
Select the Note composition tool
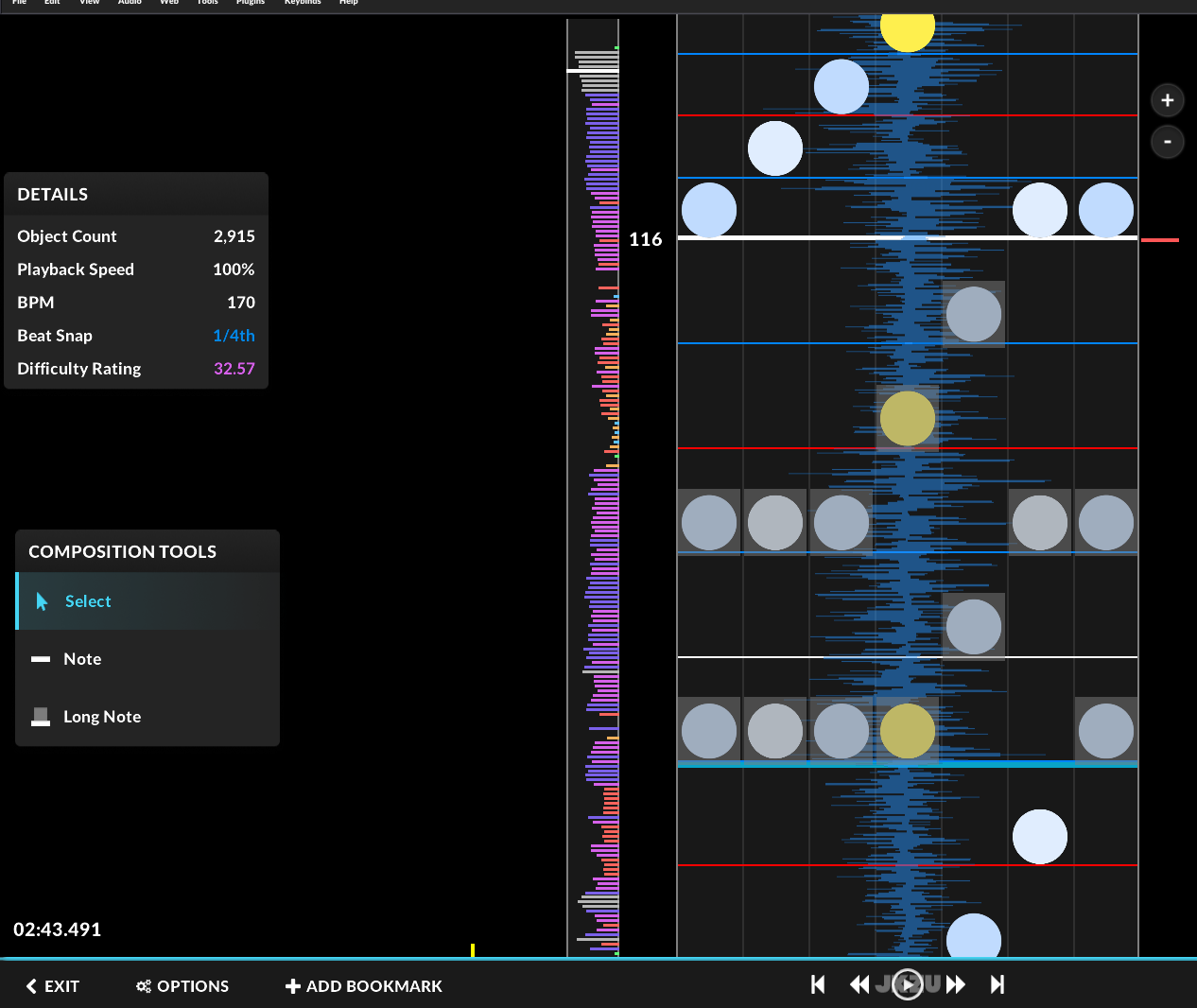[82, 659]
